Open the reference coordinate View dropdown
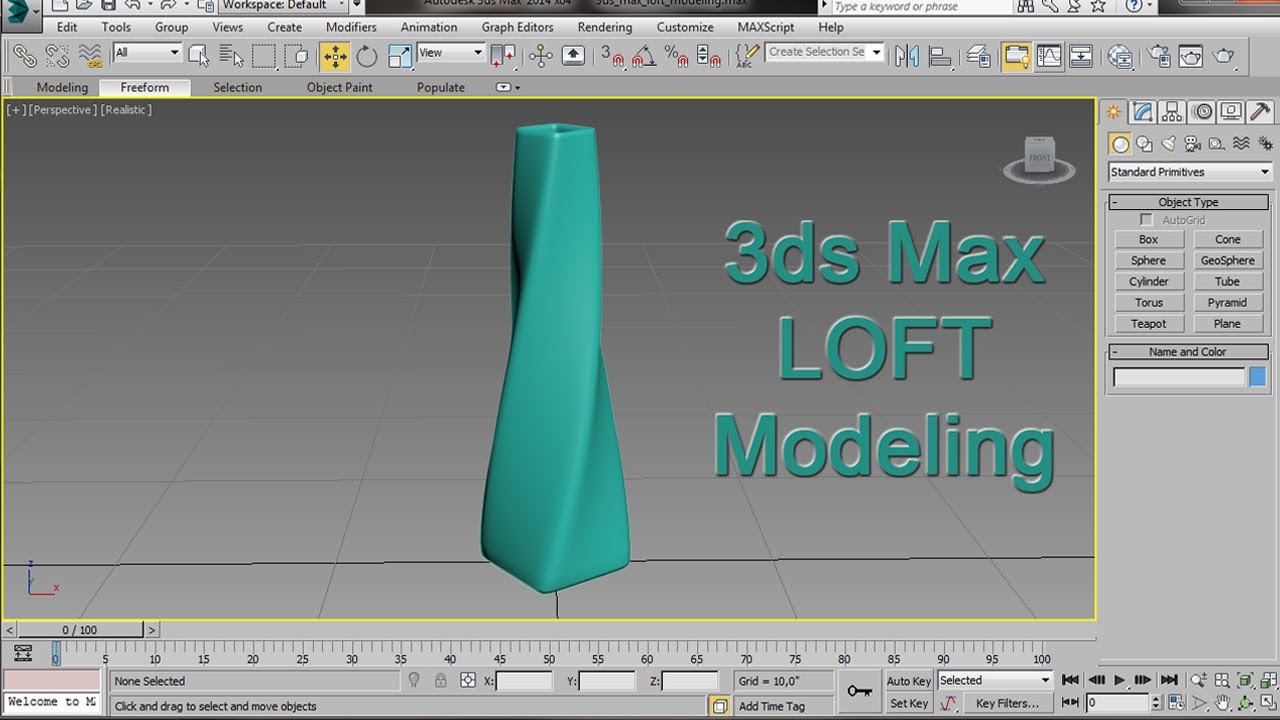 point(451,53)
